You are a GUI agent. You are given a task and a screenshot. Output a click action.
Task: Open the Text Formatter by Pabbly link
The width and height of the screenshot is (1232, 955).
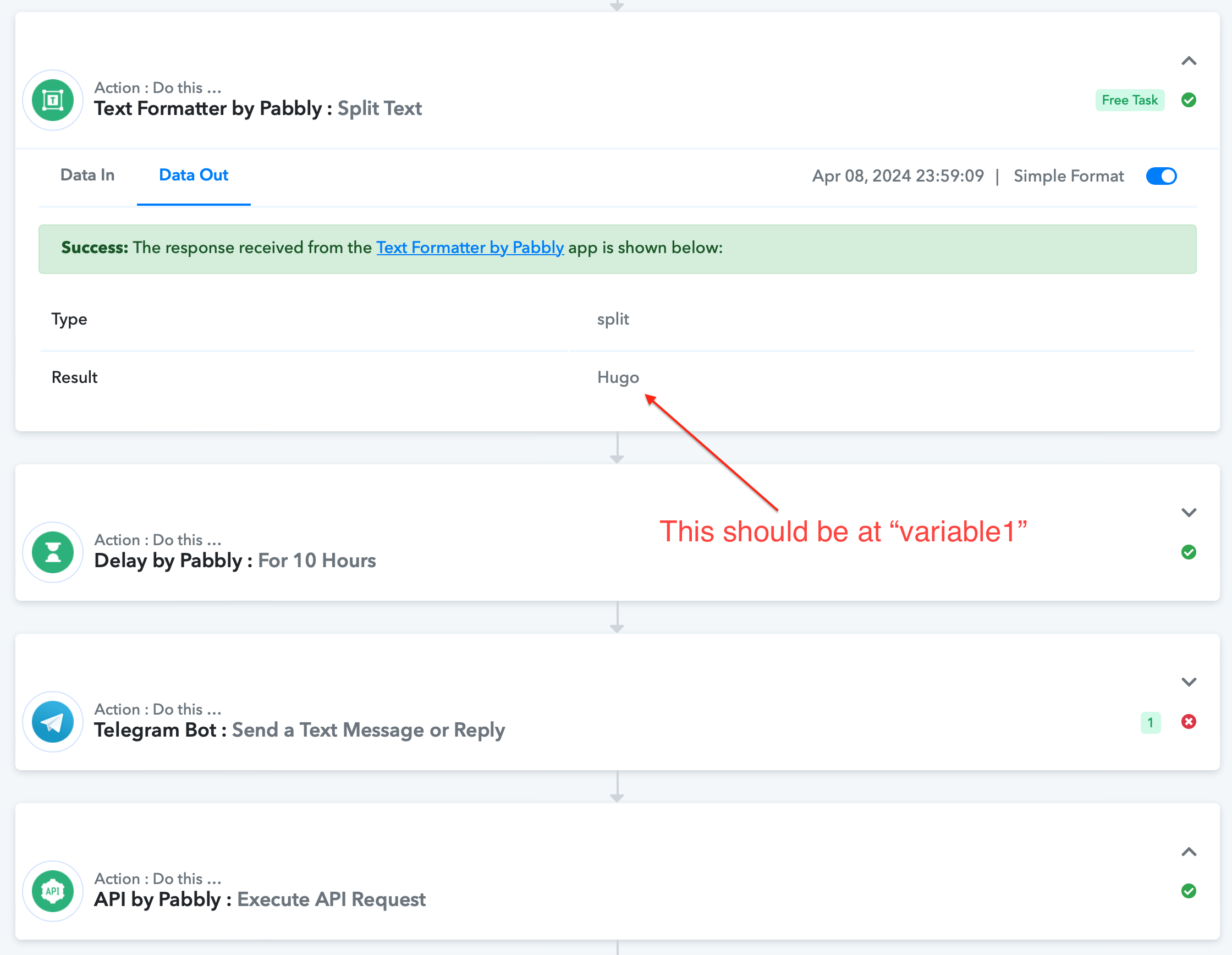(470, 248)
